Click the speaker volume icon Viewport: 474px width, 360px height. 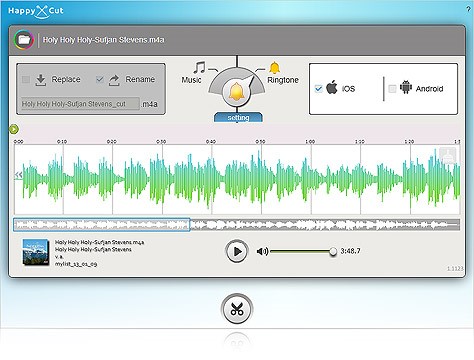click(x=262, y=251)
